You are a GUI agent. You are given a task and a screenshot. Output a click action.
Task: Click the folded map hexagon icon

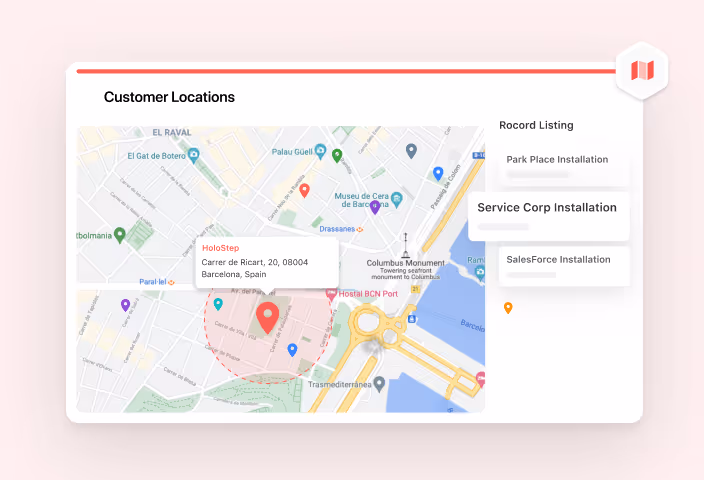click(x=642, y=70)
